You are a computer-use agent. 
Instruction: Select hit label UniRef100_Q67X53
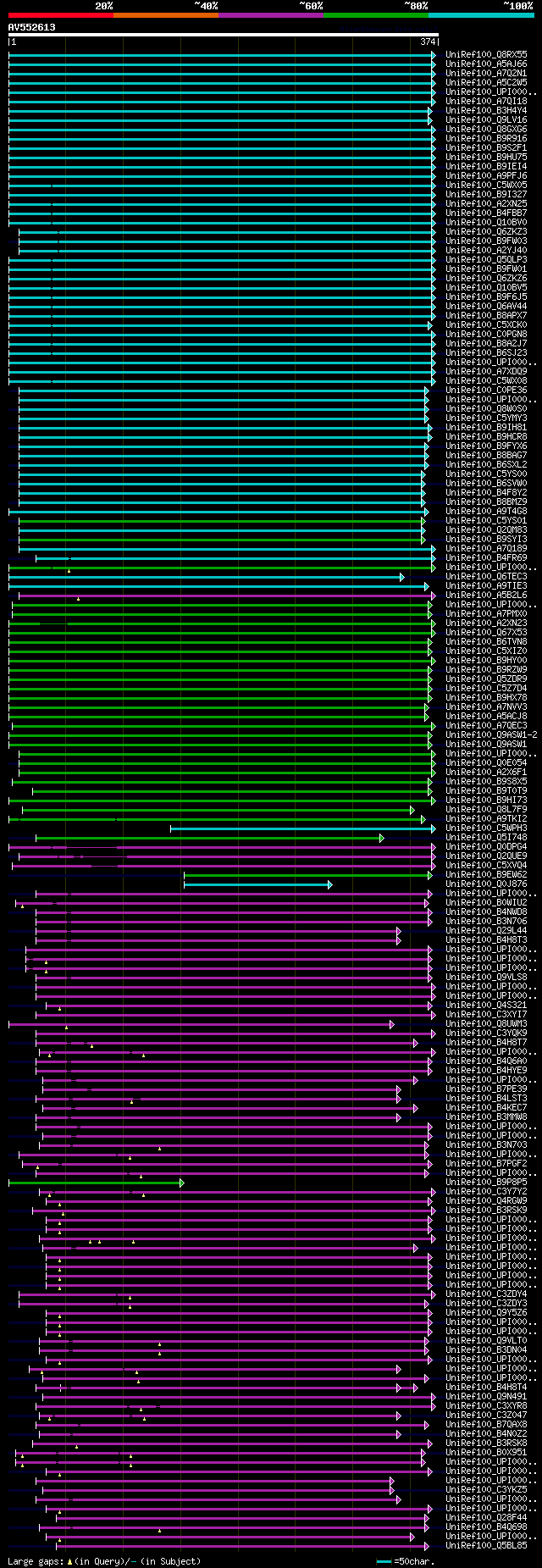pos(486,633)
